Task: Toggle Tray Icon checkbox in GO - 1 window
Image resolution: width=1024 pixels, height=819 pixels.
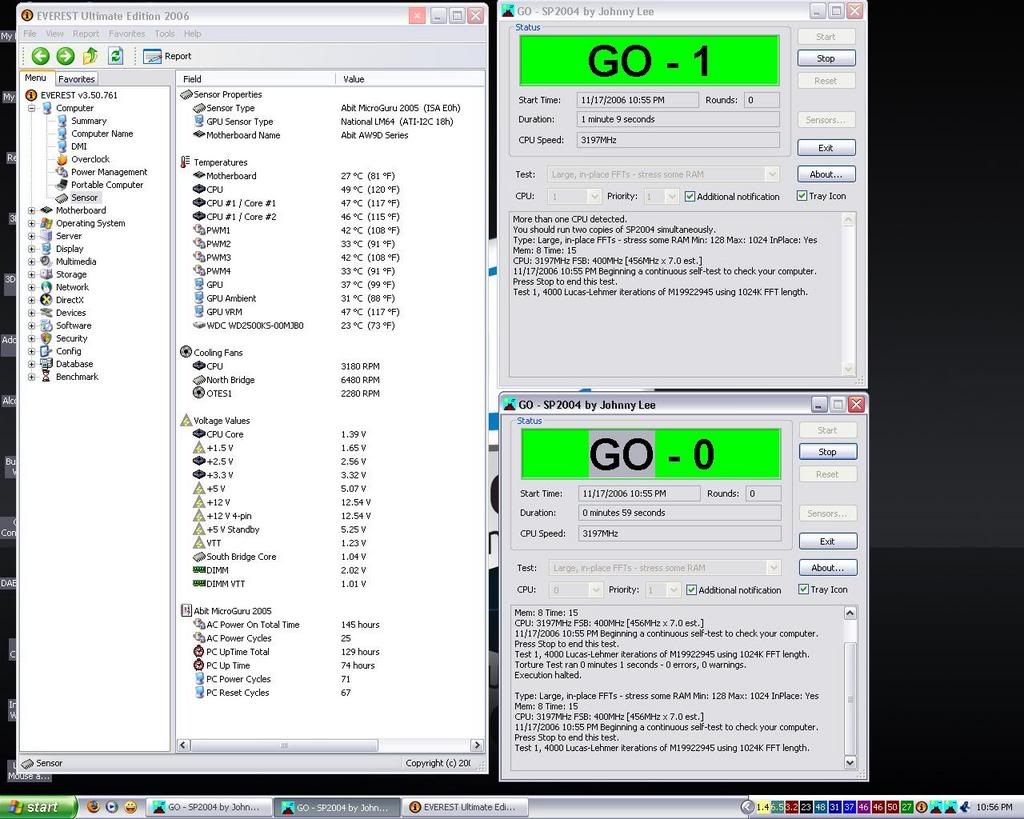Action: 802,195
